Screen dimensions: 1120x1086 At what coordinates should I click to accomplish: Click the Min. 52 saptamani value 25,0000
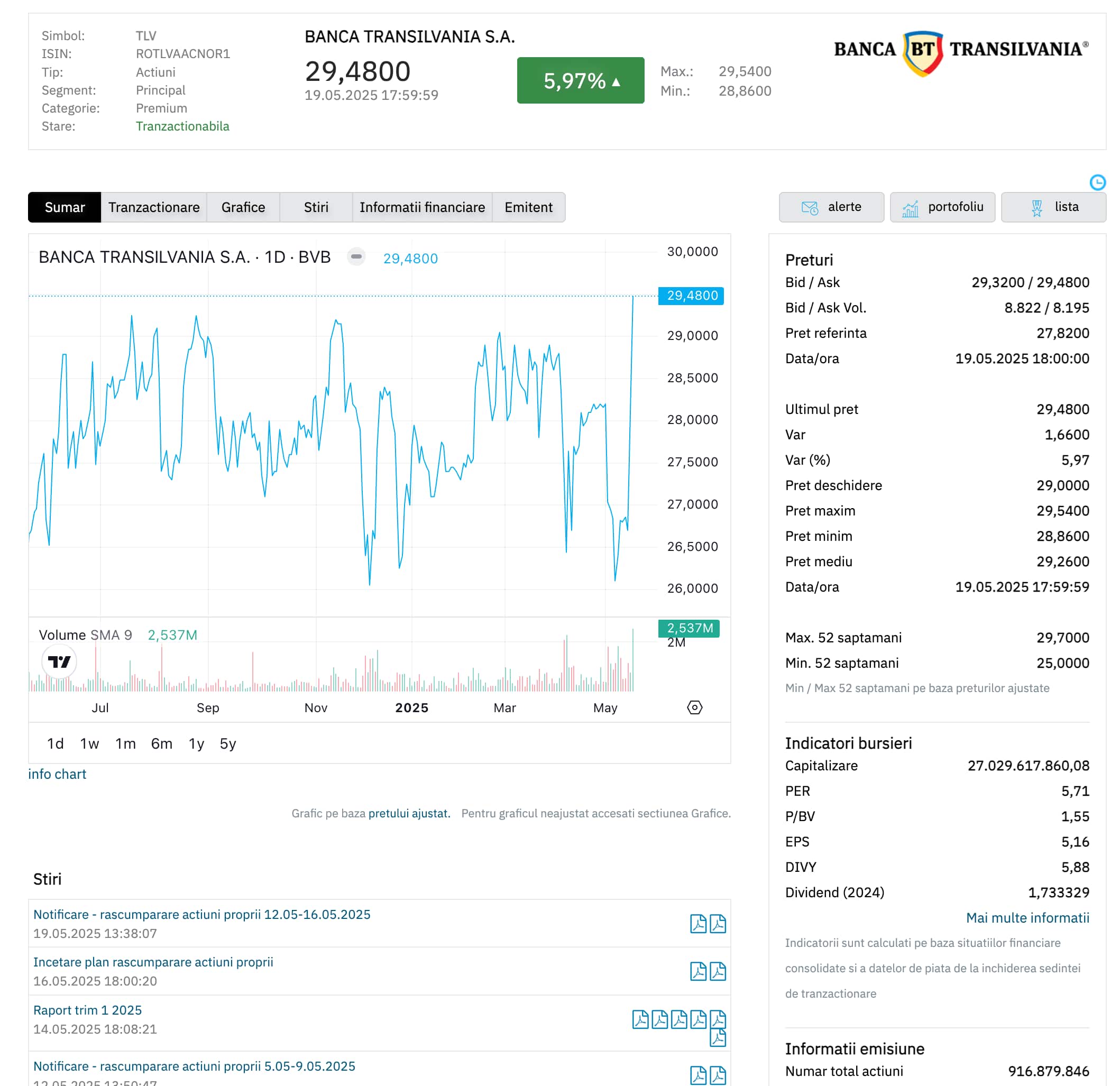coord(1063,662)
